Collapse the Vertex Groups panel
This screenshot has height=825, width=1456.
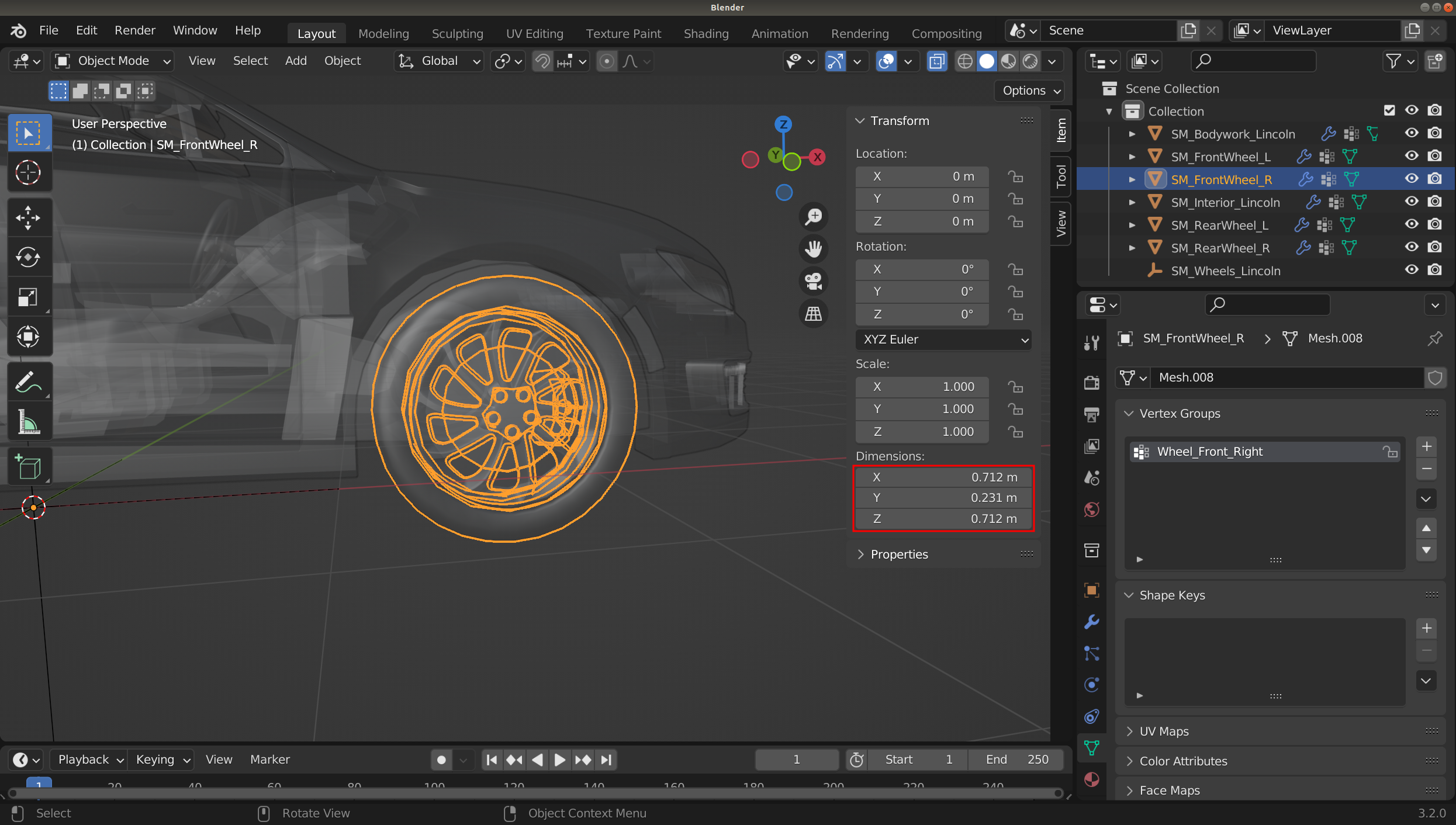(1129, 413)
